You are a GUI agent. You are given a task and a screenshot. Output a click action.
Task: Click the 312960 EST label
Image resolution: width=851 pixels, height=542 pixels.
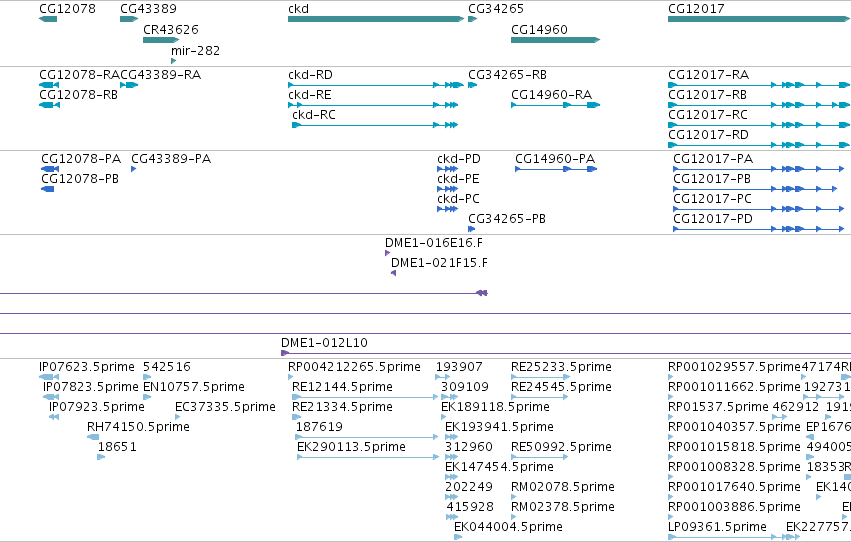point(468,447)
